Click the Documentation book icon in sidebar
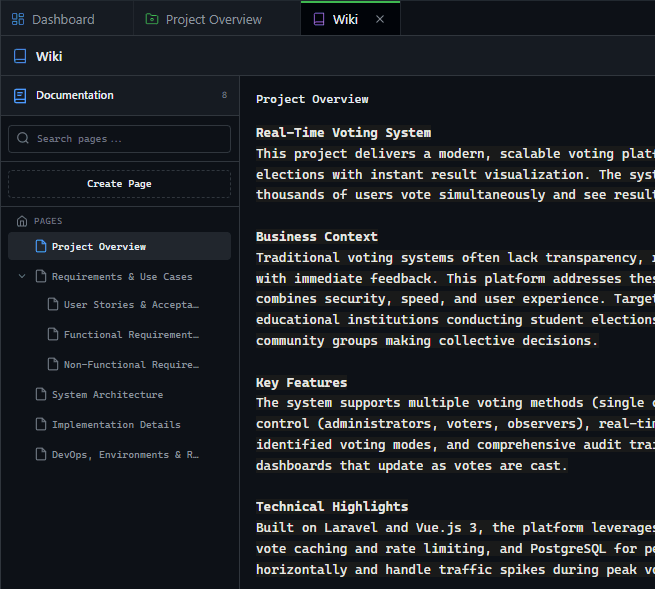 click(x=20, y=96)
